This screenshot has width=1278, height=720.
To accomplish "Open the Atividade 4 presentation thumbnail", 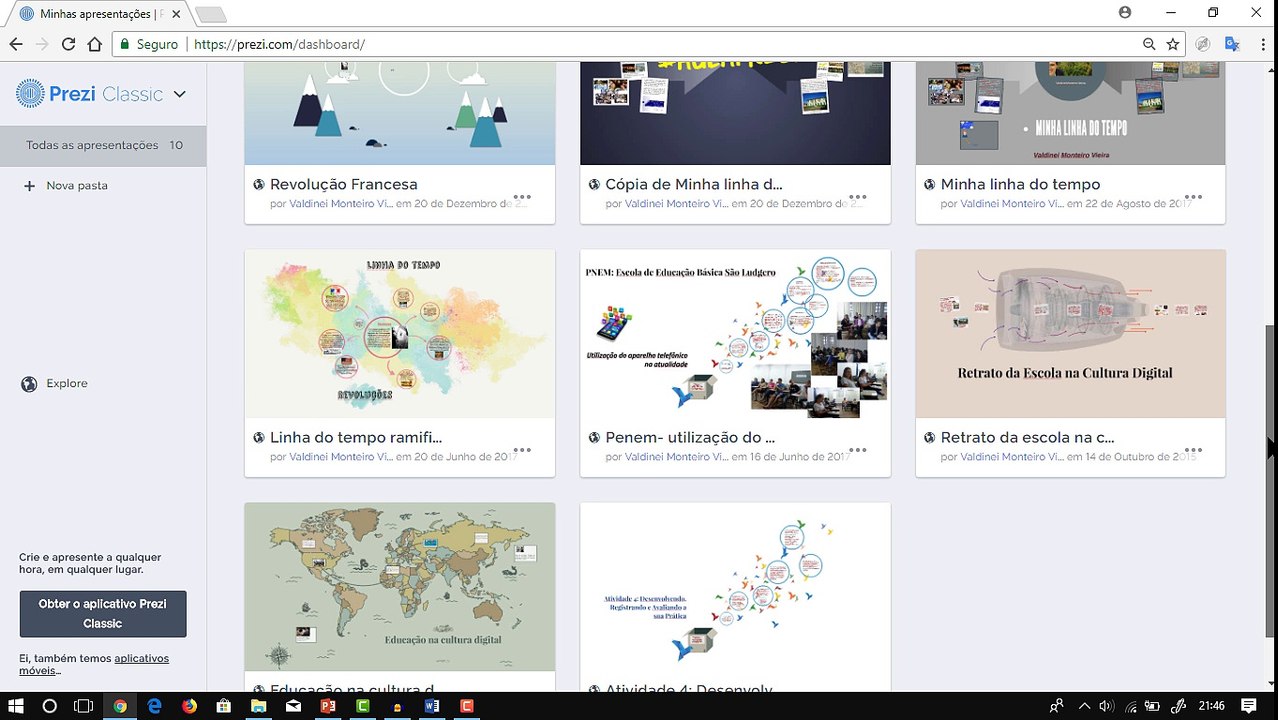I will tap(735, 587).
